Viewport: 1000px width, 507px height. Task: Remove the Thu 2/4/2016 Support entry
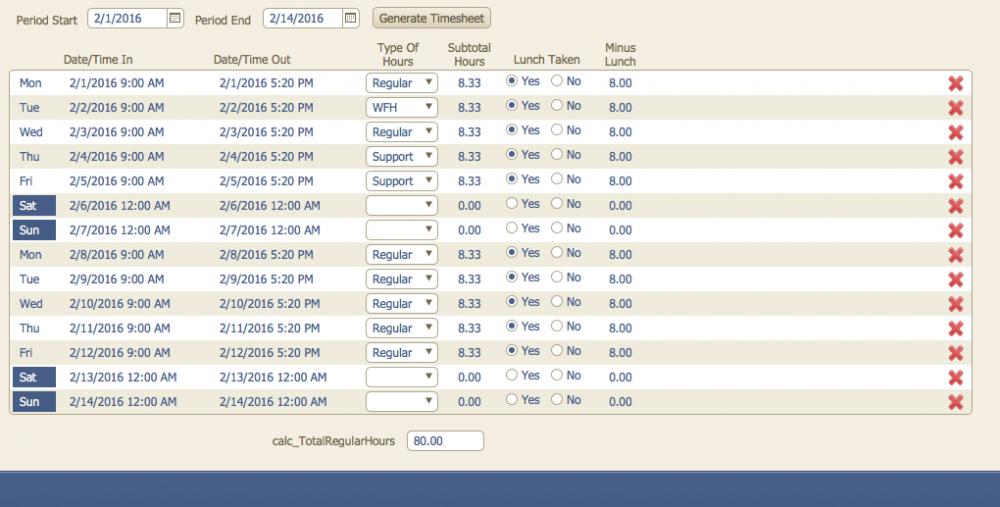click(x=955, y=157)
